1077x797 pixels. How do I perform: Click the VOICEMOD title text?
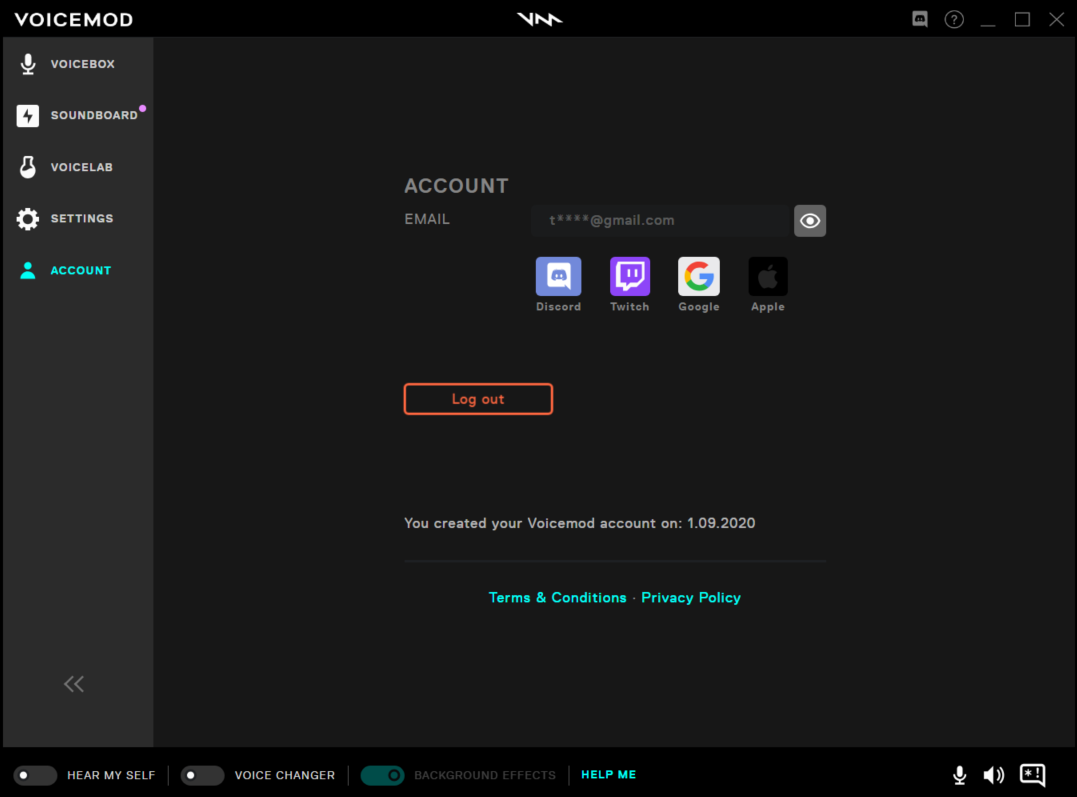click(x=74, y=19)
